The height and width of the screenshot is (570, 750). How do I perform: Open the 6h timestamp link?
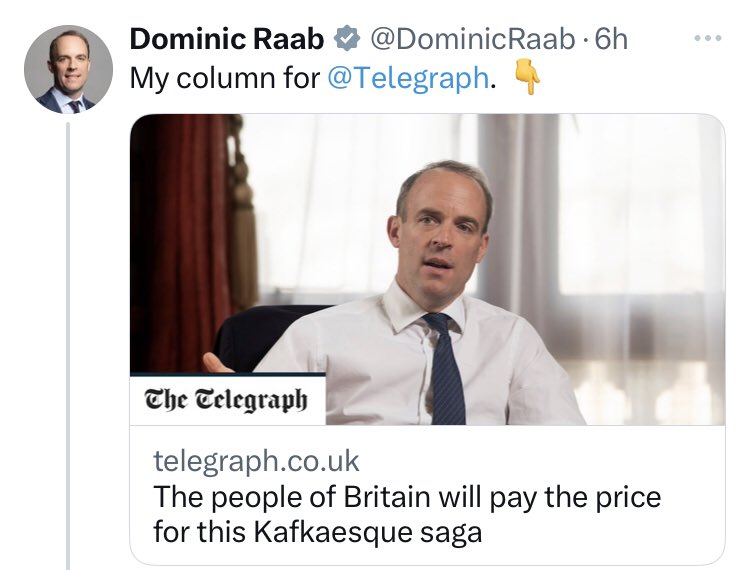click(x=611, y=40)
